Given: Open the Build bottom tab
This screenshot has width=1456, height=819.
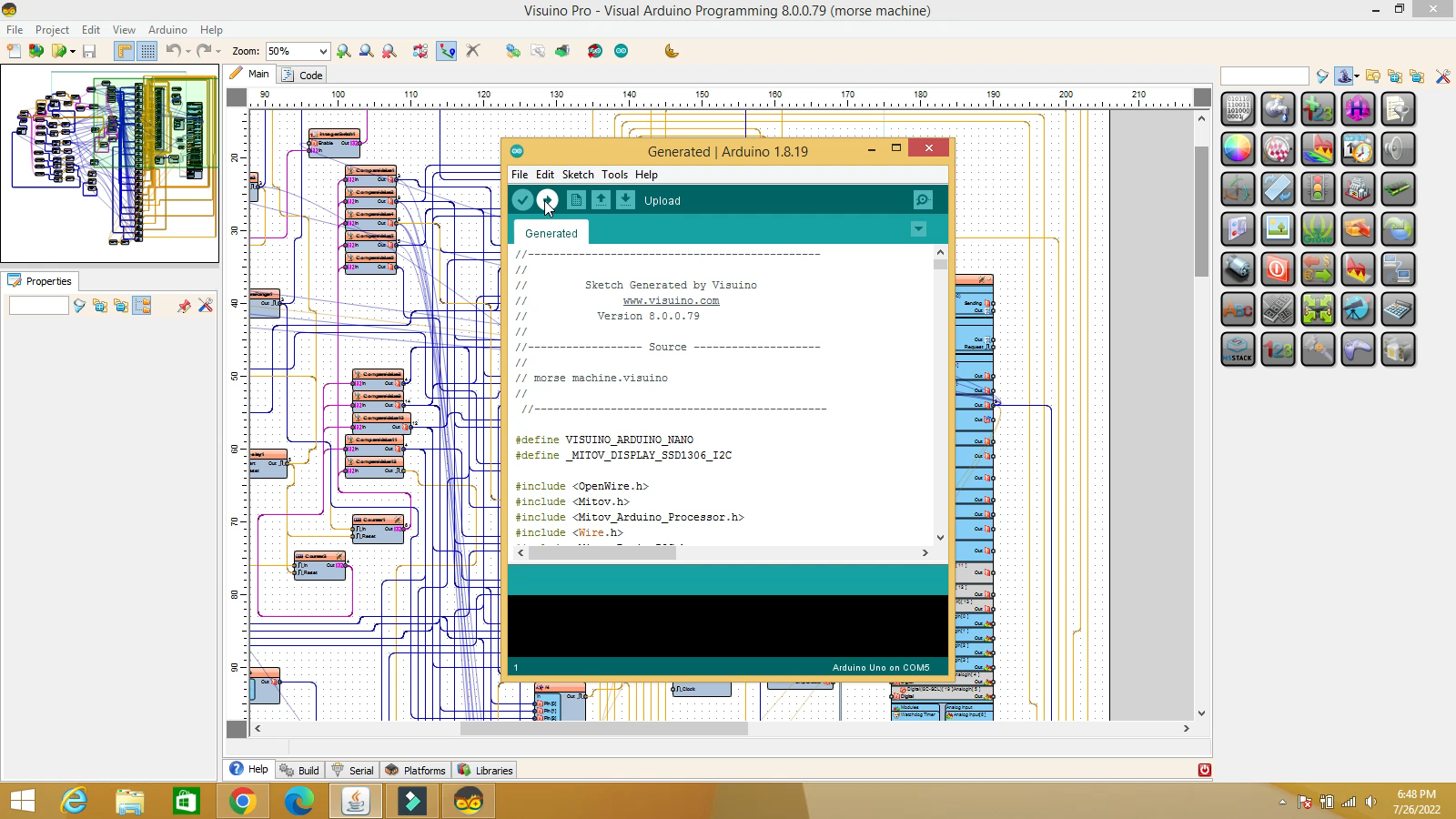Looking at the screenshot, I should point(299,770).
